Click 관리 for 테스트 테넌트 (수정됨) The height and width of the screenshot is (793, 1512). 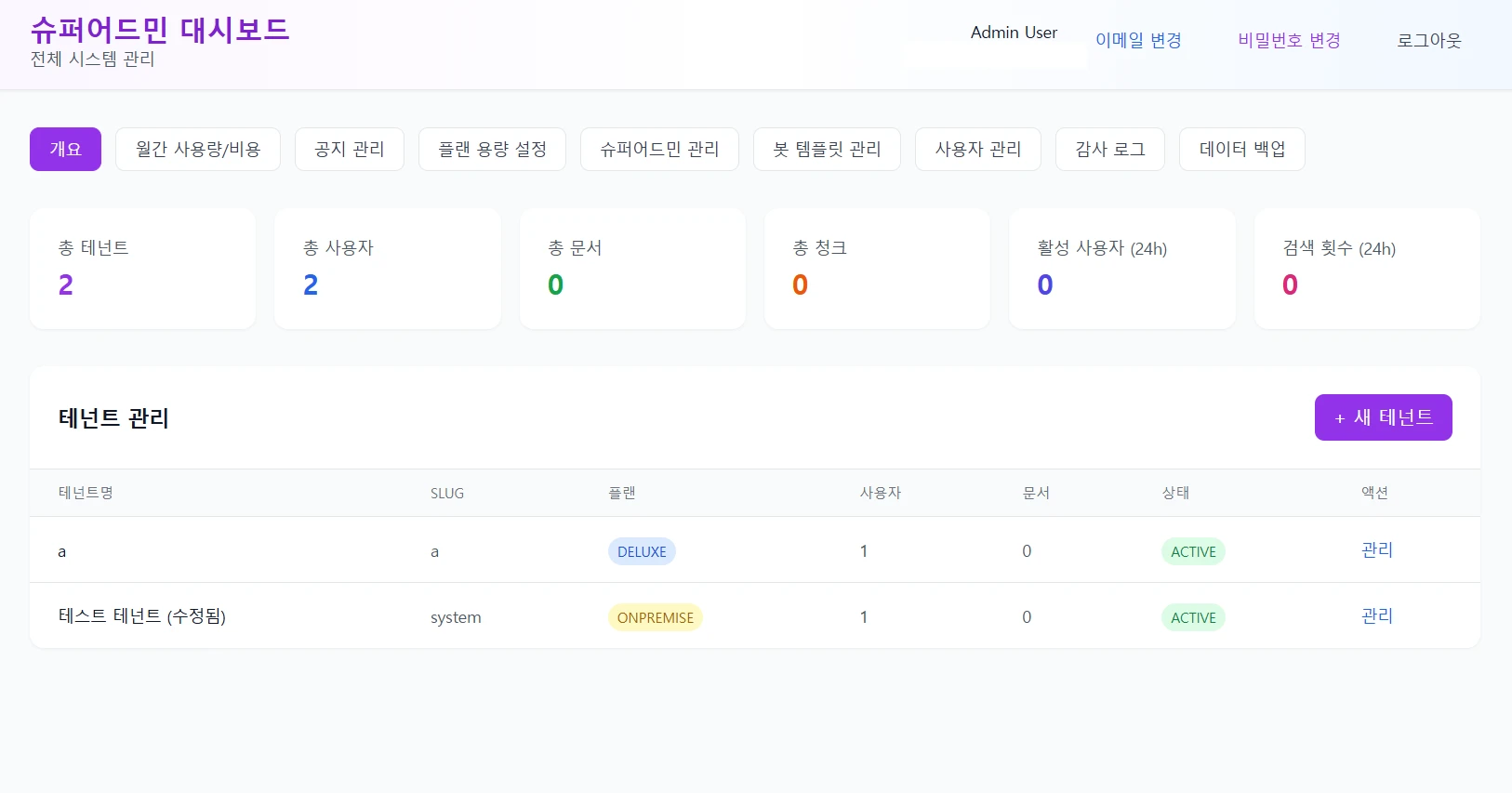[x=1377, y=616]
